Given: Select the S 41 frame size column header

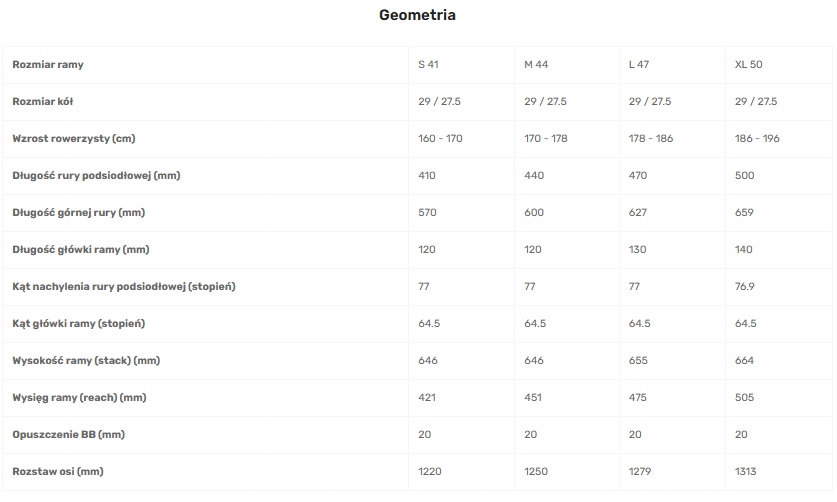Looking at the screenshot, I should [x=428, y=65].
